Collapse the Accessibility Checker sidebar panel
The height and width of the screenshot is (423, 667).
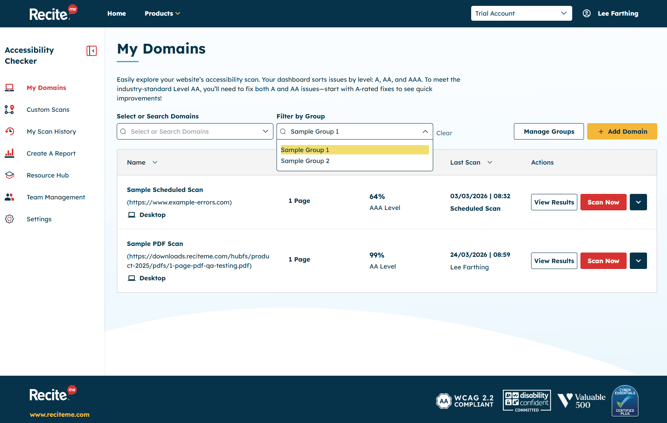91,51
